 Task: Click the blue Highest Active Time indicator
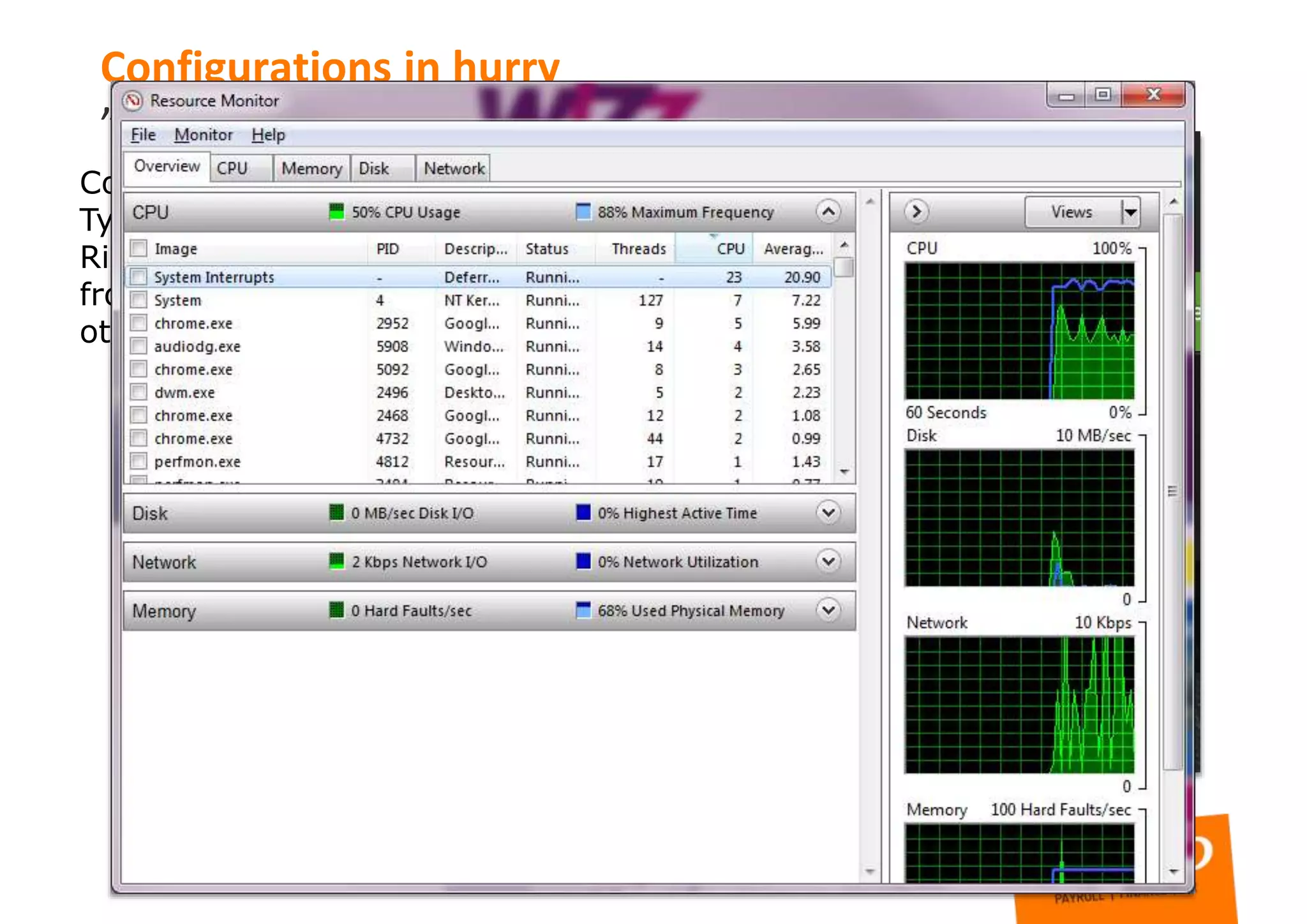tap(583, 512)
